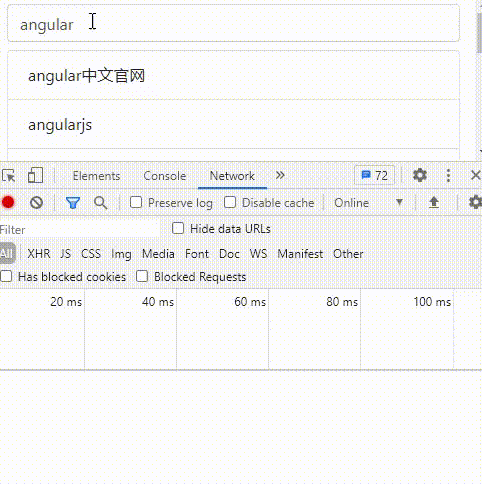Enable Disable cache checkbox
Image resolution: width=482 pixels, height=484 pixels.
click(230, 202)
